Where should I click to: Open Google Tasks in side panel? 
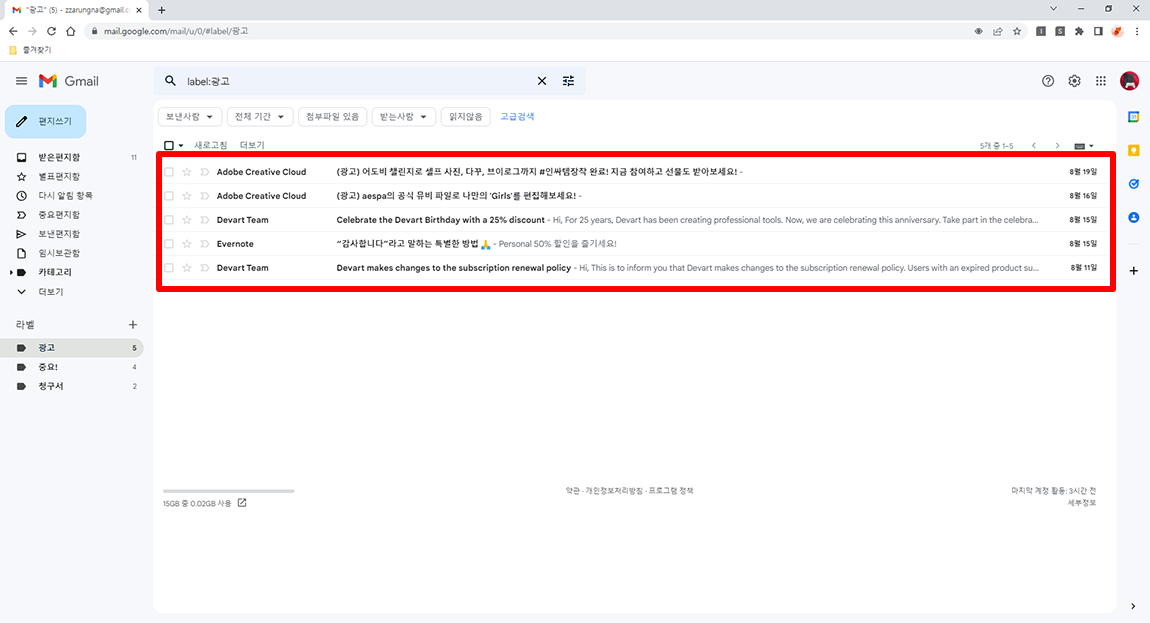click(x=1134, y=184)
